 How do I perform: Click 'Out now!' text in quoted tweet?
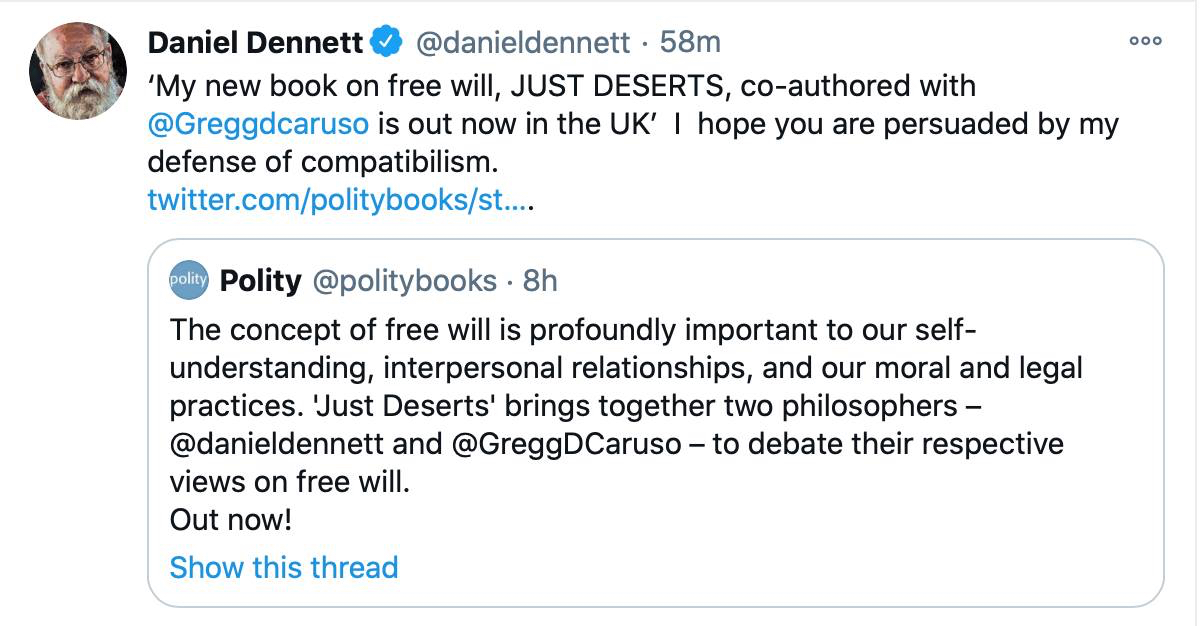coord(232,519)
